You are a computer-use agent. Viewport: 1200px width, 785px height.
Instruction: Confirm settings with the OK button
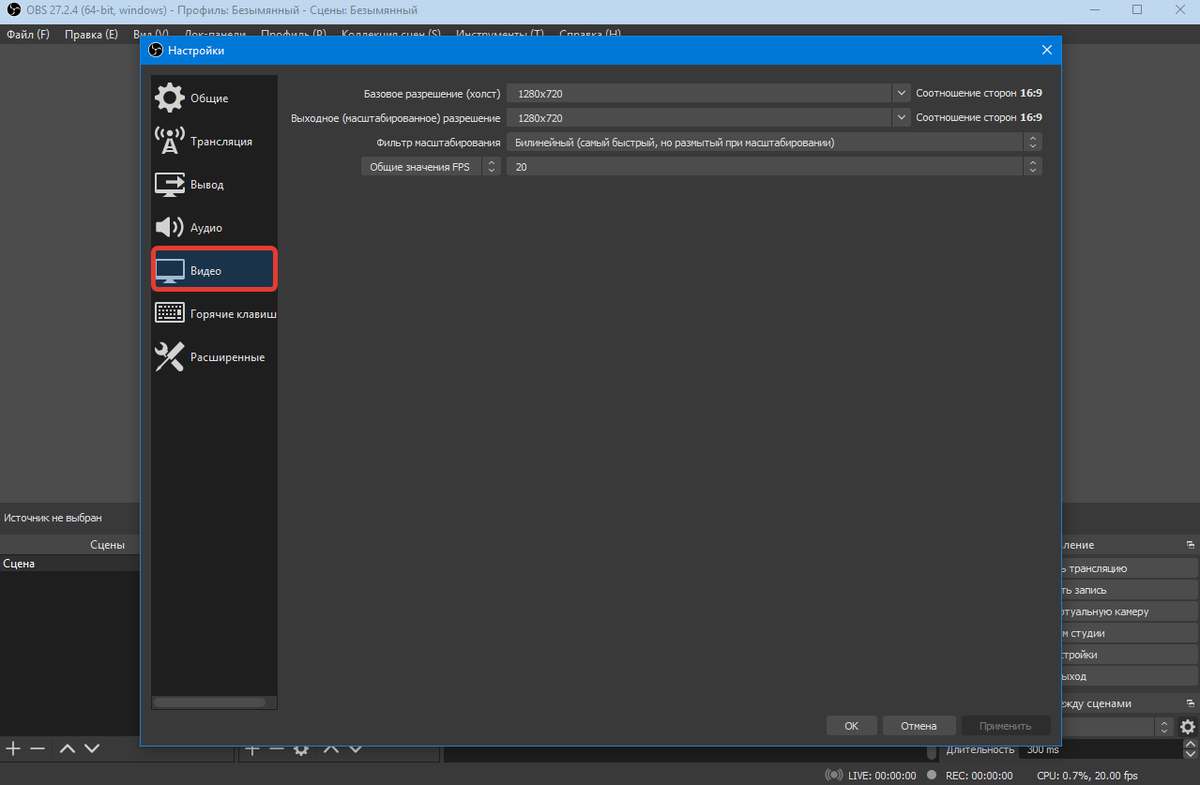click(851, 726)
